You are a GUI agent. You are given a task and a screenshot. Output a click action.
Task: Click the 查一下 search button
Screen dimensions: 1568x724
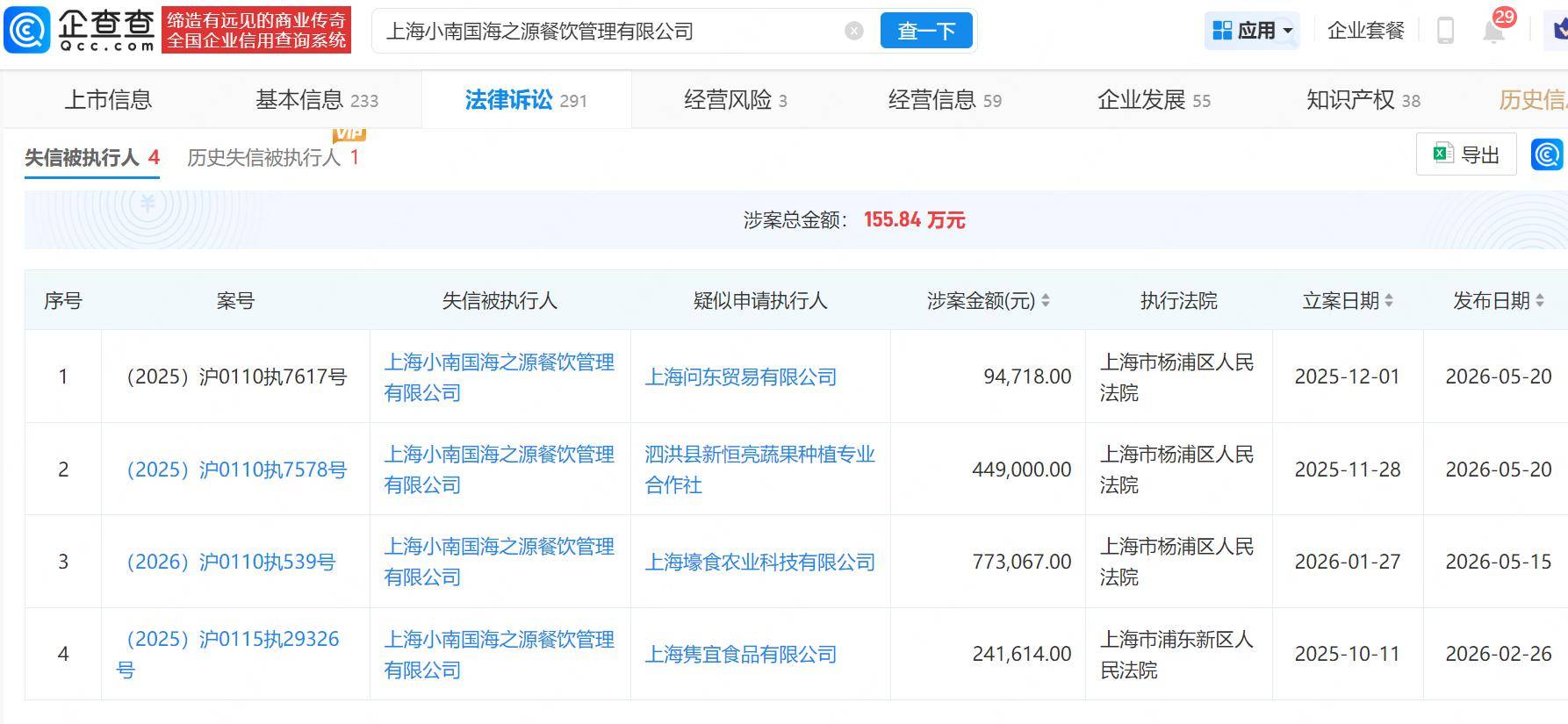click(x=926, y=31)
